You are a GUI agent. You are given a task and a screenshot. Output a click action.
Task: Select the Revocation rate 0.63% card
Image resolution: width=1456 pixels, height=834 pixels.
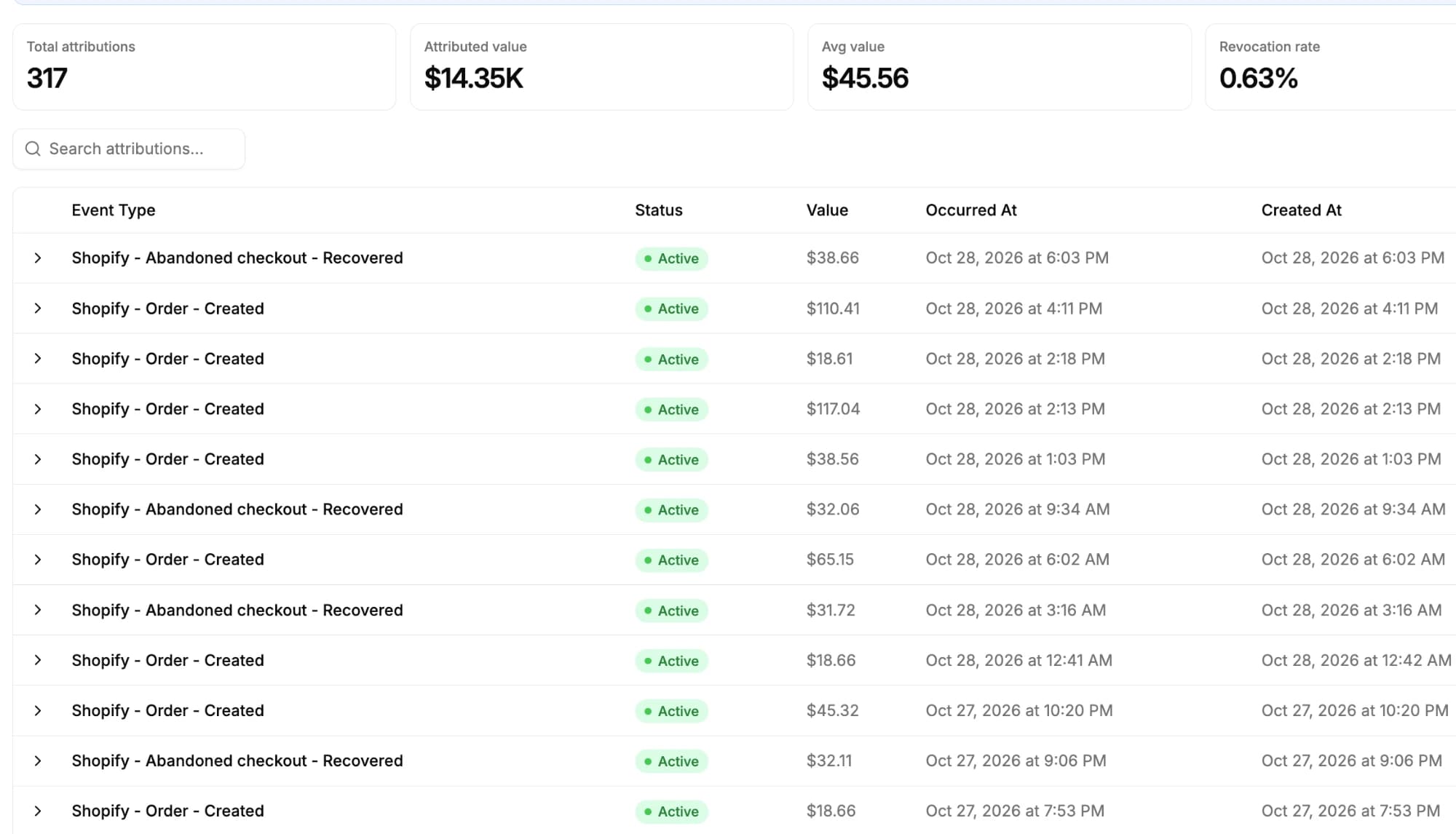(x=1331, y=67)
